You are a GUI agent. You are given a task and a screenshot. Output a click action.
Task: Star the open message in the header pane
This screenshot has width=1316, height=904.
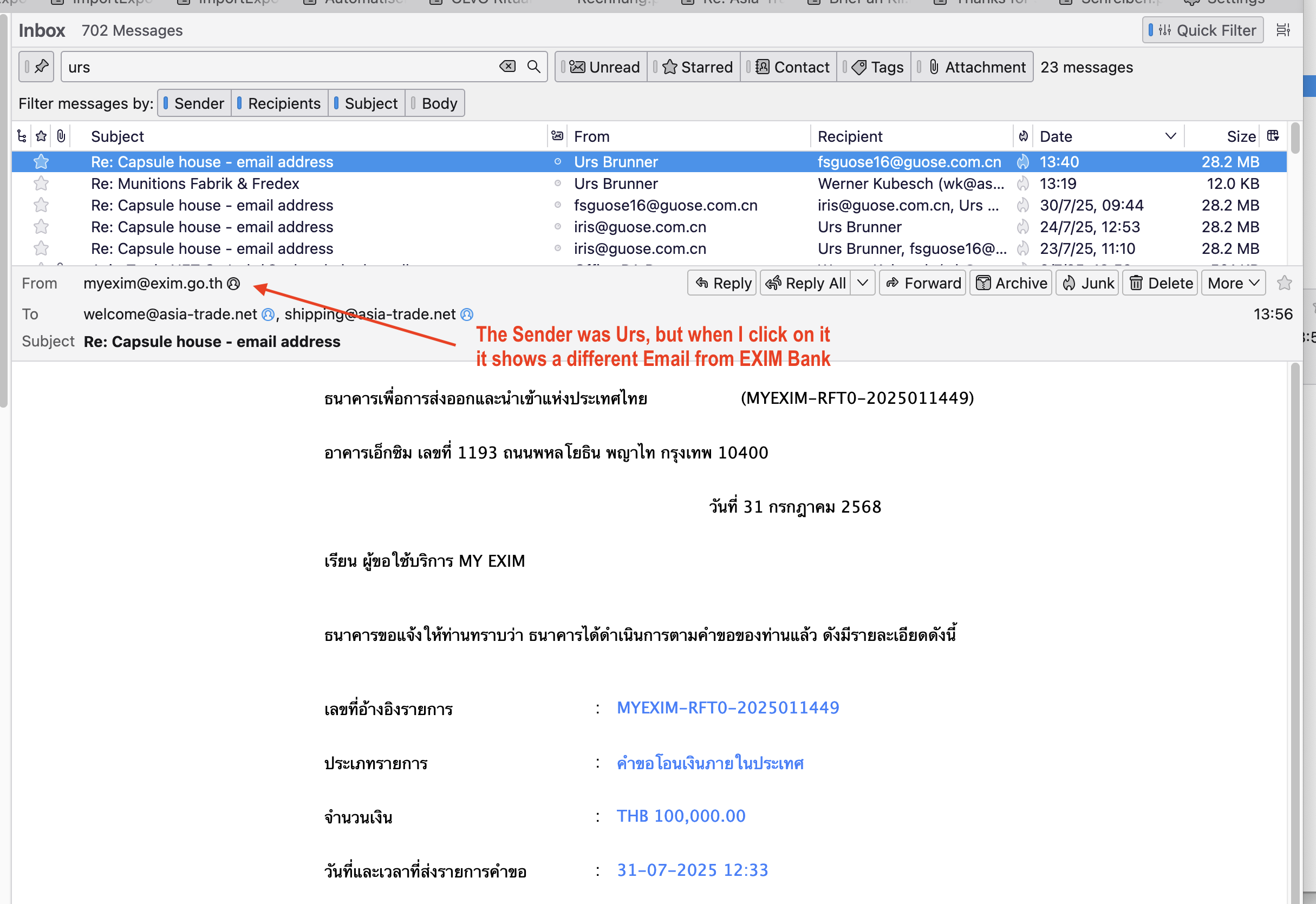(1284, 283)
